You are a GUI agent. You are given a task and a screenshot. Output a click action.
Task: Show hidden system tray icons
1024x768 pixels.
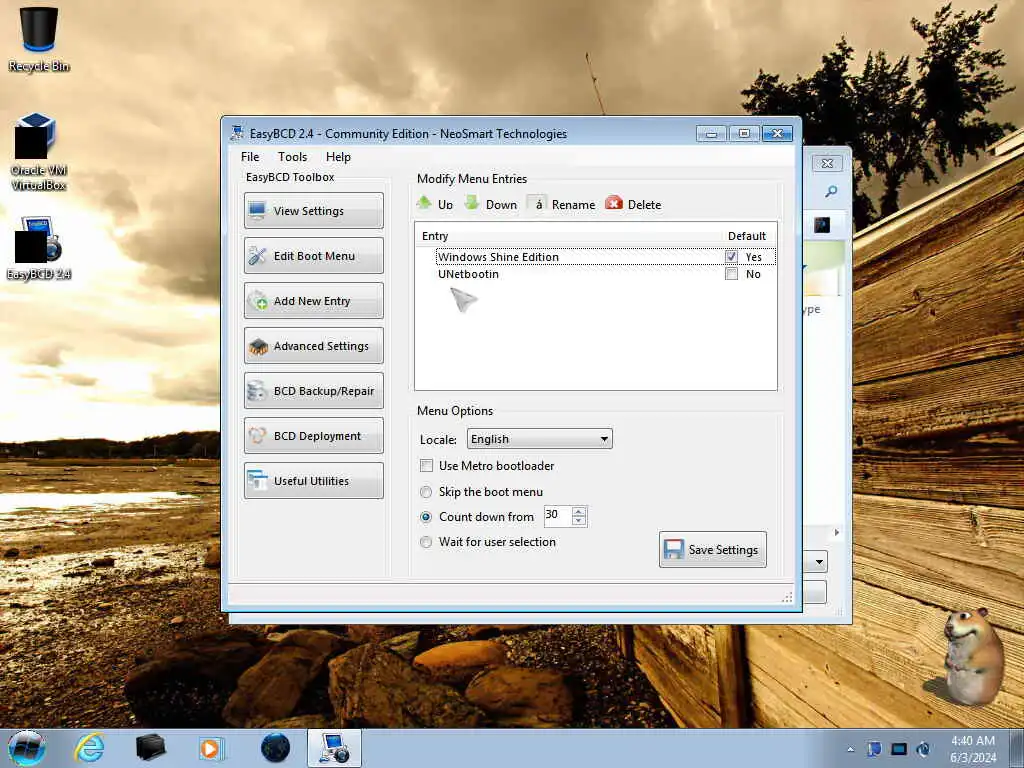[x=850, y=749]
